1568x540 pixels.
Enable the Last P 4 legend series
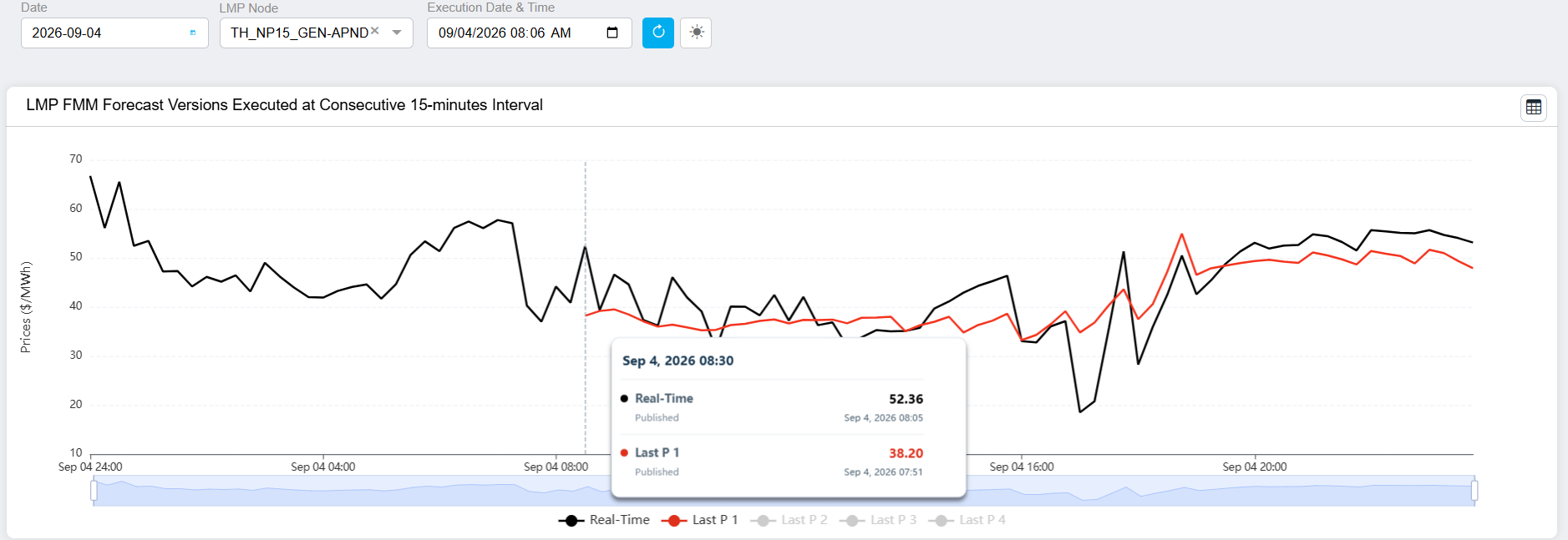coord(967,520)
